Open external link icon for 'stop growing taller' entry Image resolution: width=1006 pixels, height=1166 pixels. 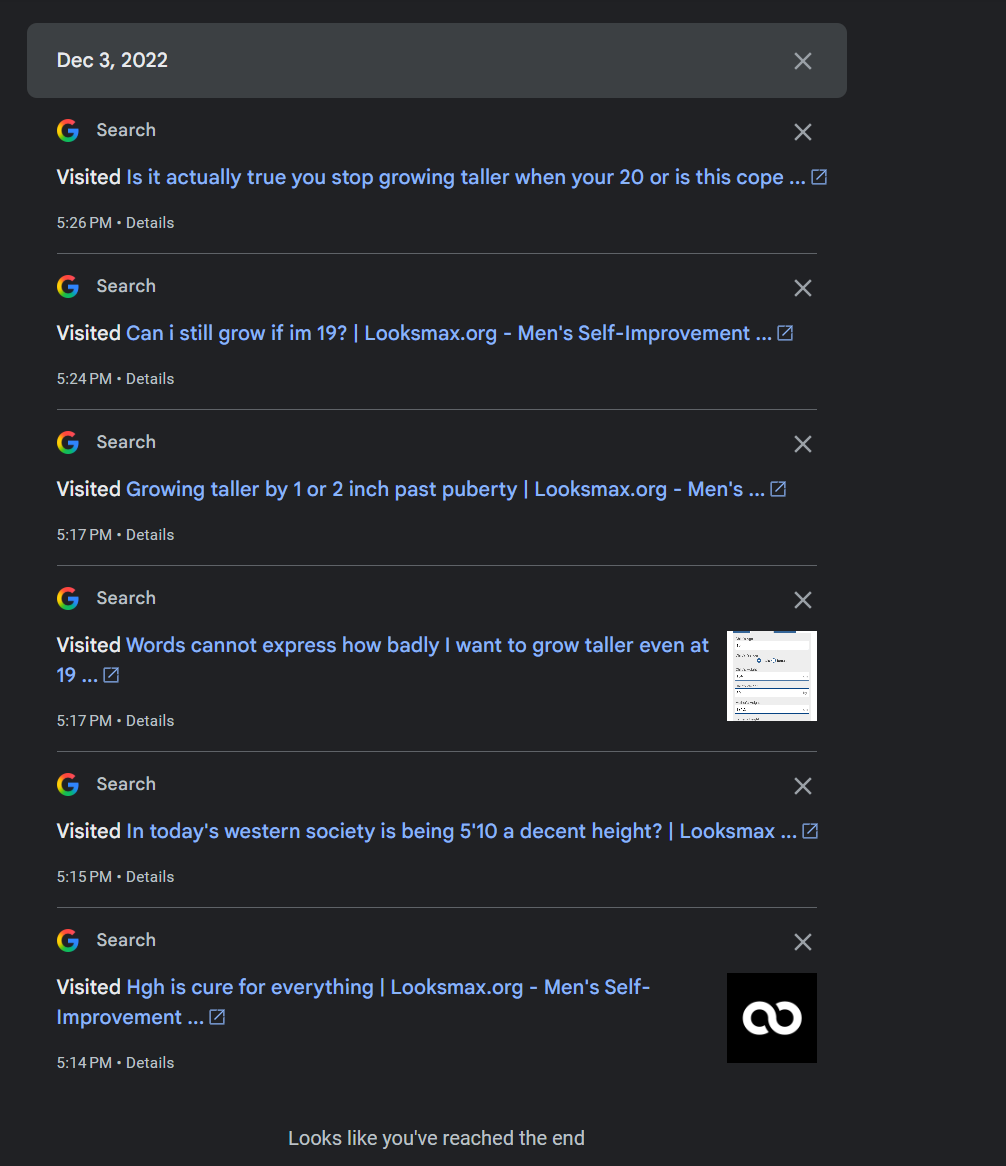coord(819,177)
